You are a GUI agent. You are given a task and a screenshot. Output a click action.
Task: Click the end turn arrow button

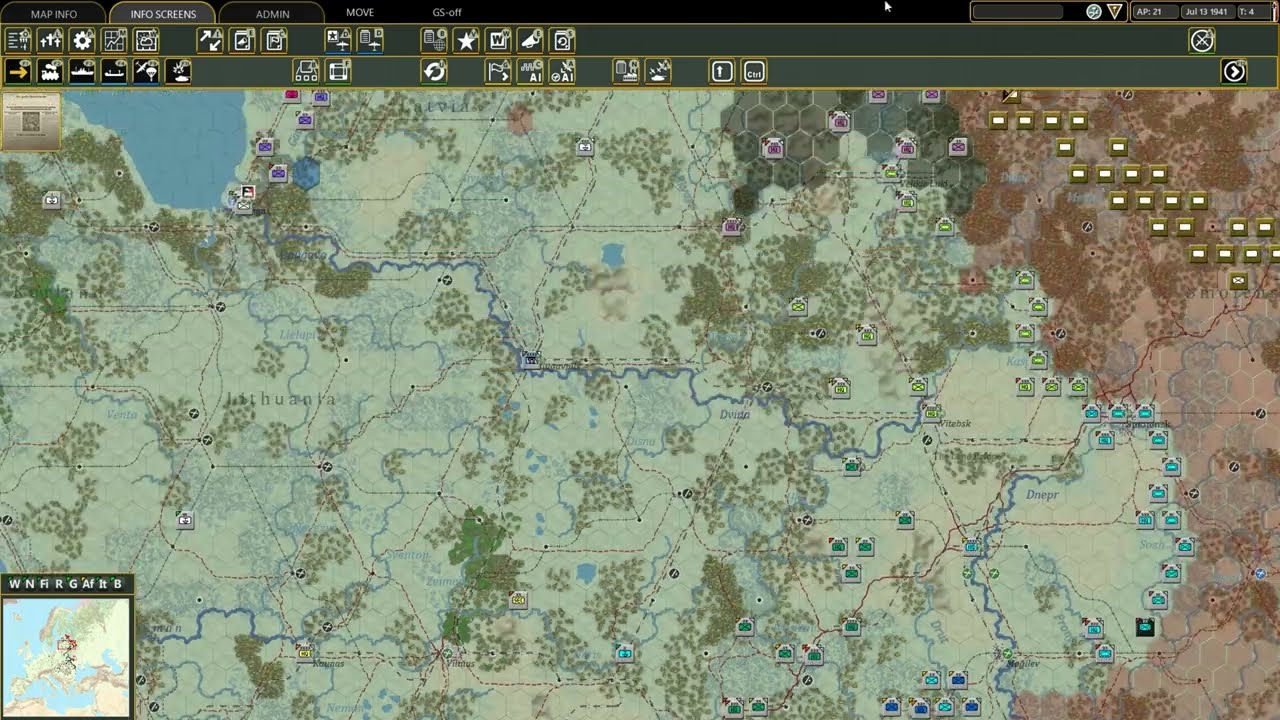pos(1234,71)
